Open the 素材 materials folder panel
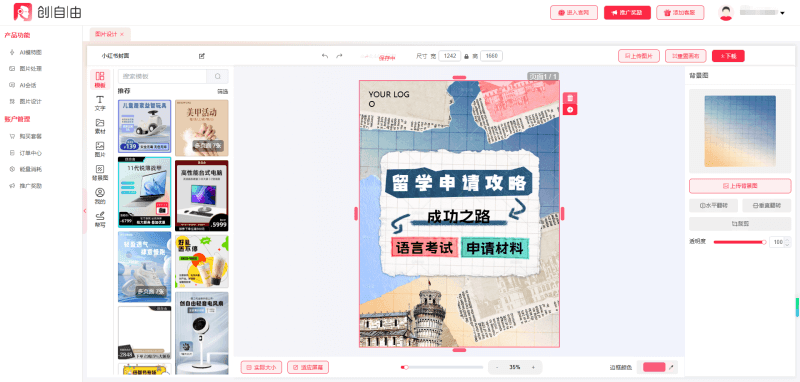800x382 pixels. coord(100,126)
